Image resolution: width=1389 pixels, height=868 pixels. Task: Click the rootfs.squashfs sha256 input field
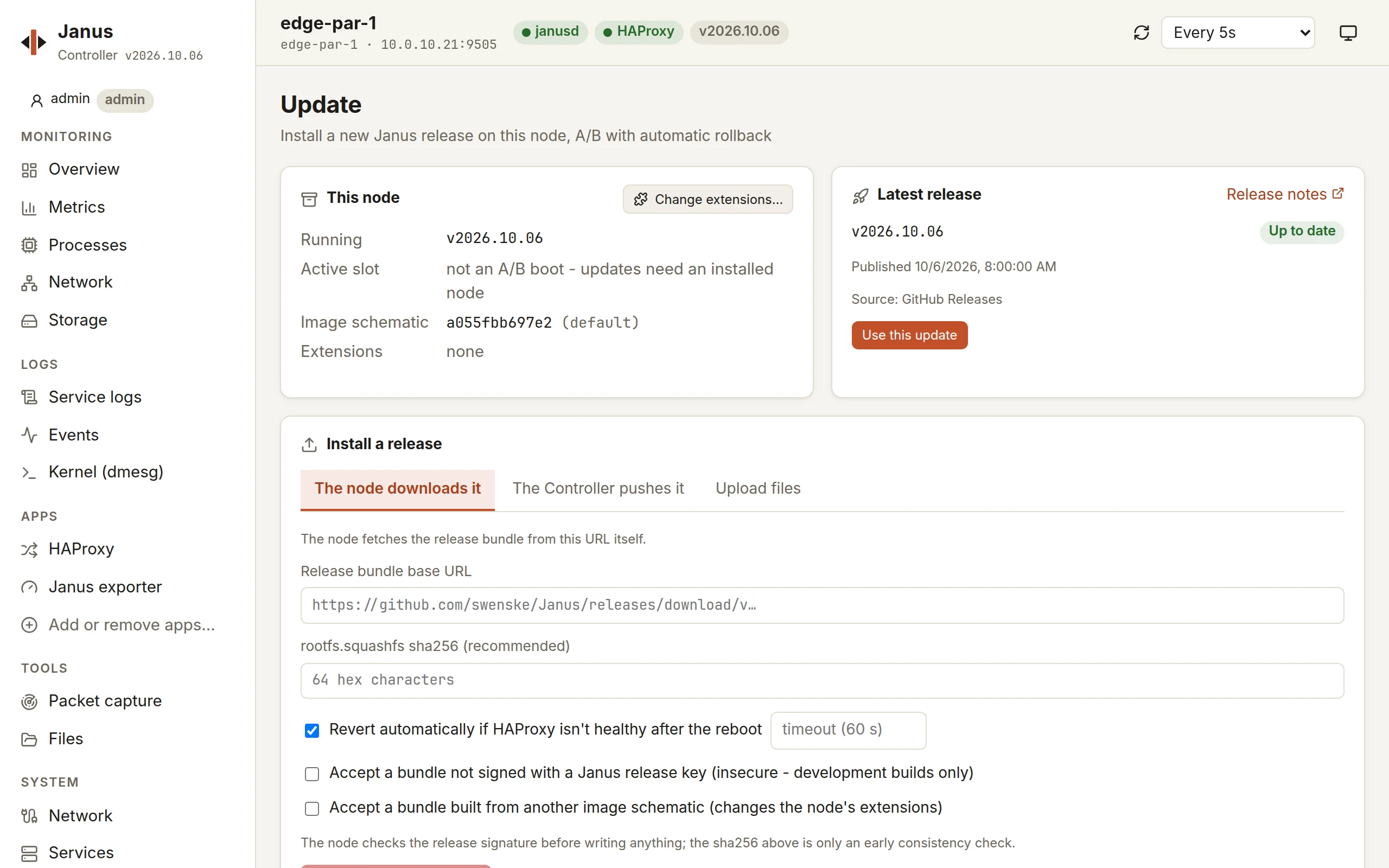(822, 680)
